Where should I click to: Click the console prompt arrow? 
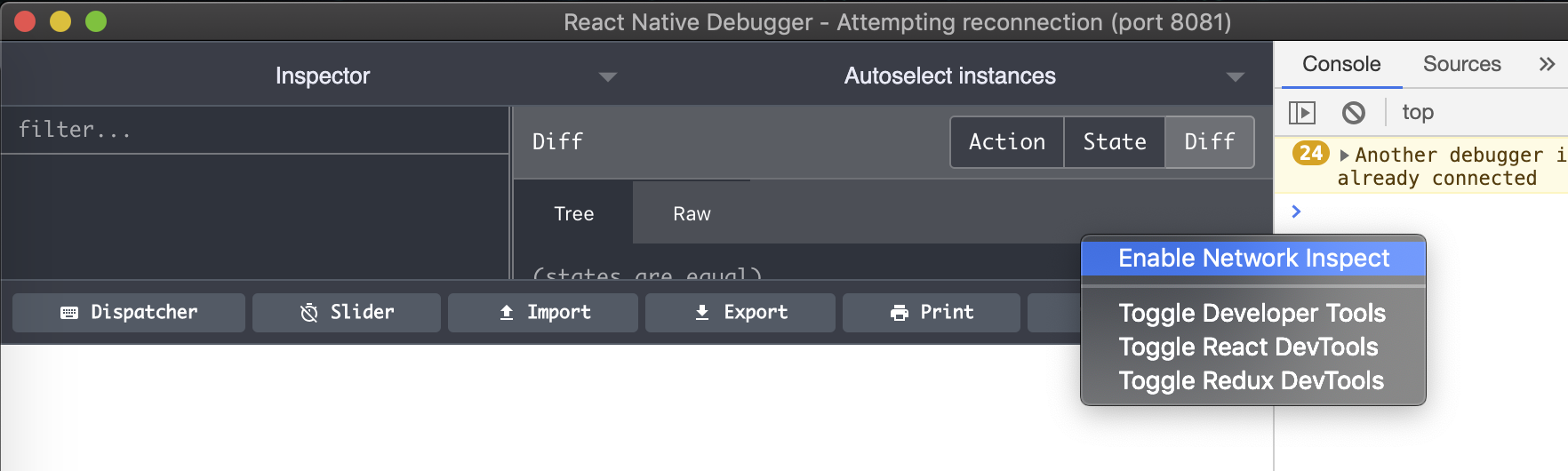1296,212
